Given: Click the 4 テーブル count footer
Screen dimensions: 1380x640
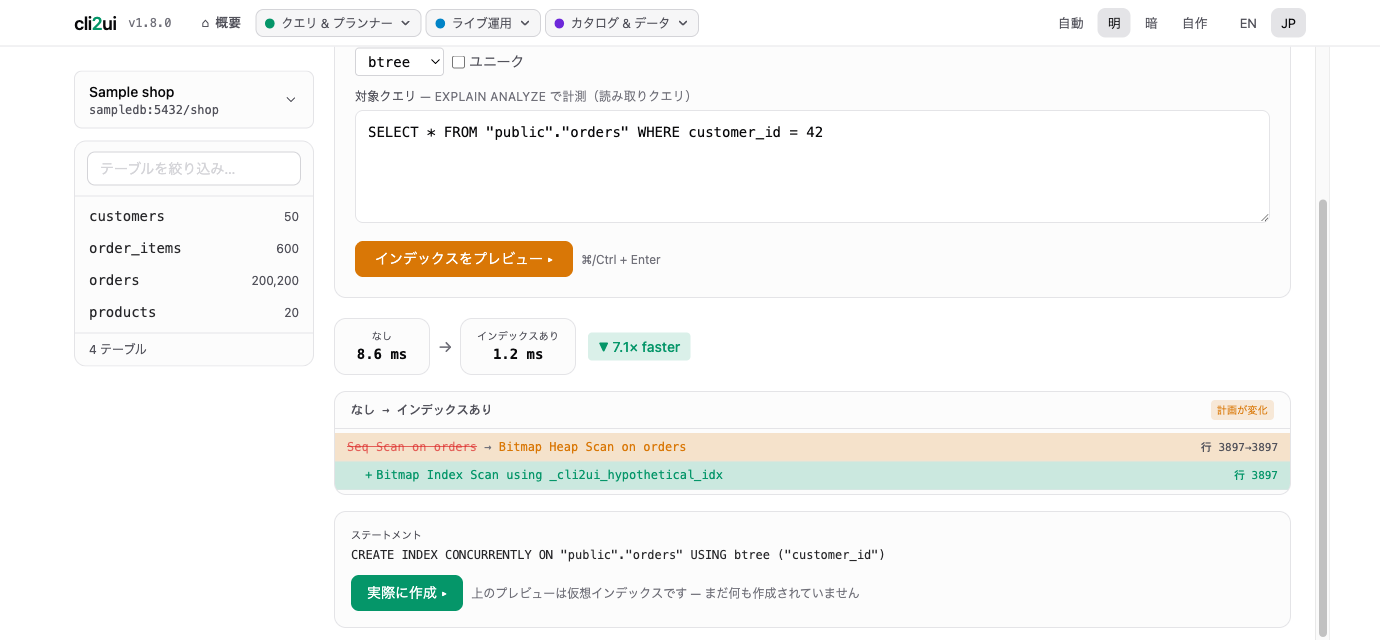Looking at the screenshot, I should click(x=118, y=349).
